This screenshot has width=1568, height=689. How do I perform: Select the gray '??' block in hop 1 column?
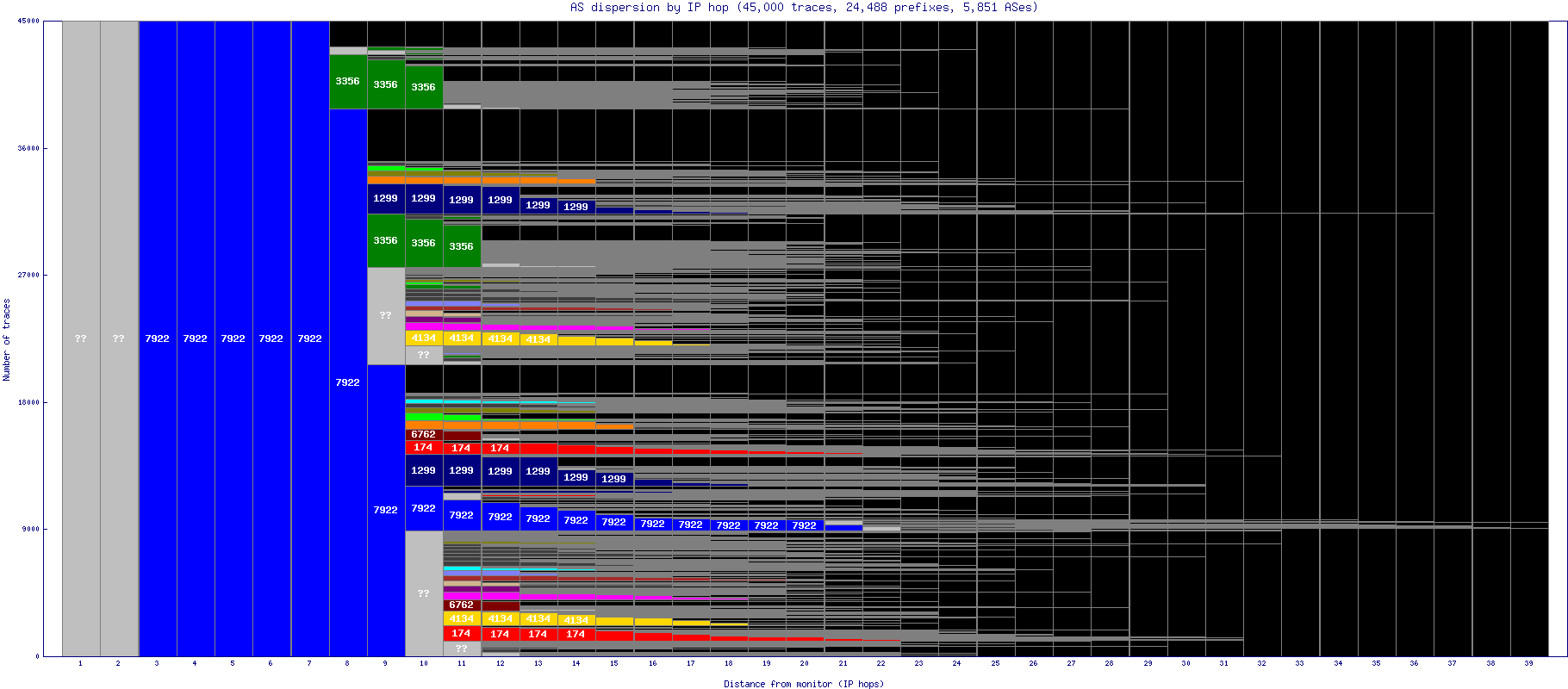click(x=81, y=338)
